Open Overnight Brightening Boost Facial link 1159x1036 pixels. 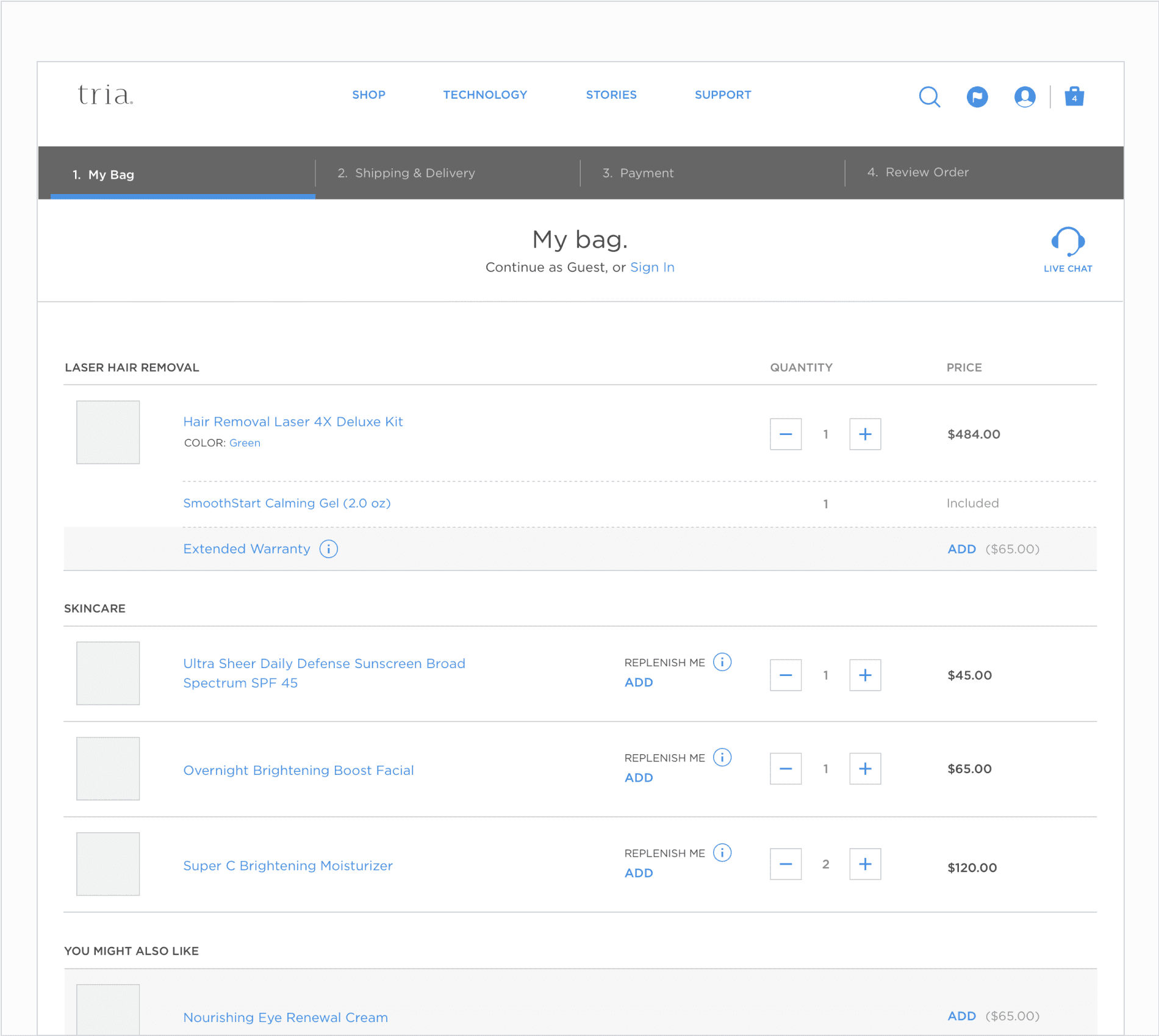298,770
